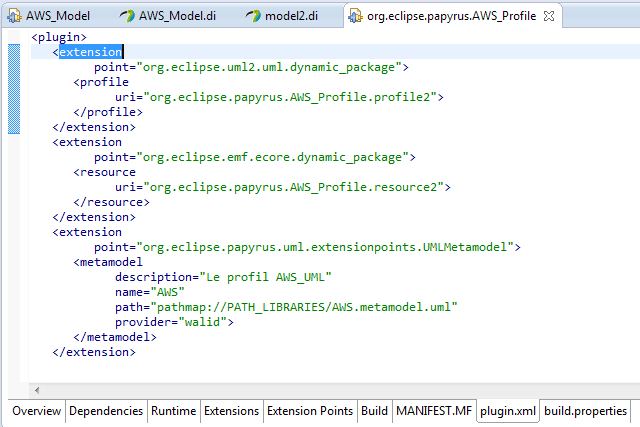Click the </profile> closing tag
Screen dimensions: 640x427
point(108,112)
